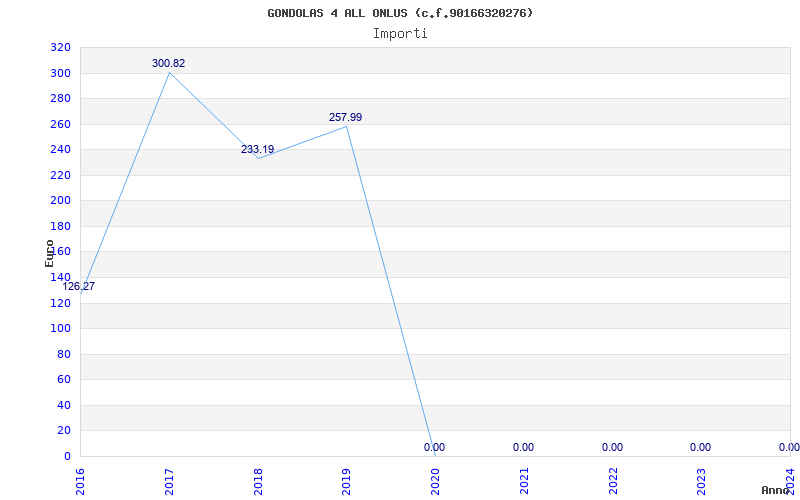Click the 0.00 label above 2020
This screenshot has width=800, height=500.
(434, 447)
